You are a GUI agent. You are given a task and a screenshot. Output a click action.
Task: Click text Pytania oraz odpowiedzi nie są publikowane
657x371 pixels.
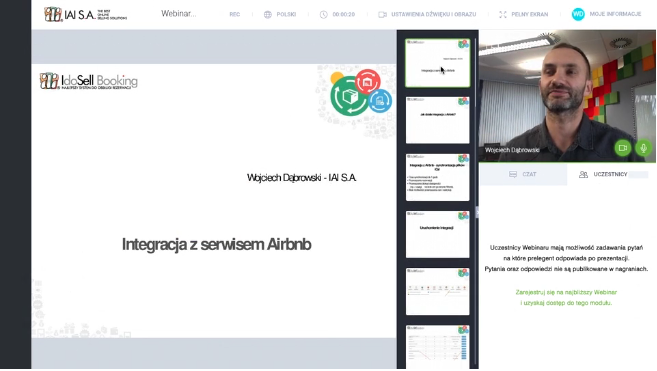pyautogui.click(x=566, y=269)
